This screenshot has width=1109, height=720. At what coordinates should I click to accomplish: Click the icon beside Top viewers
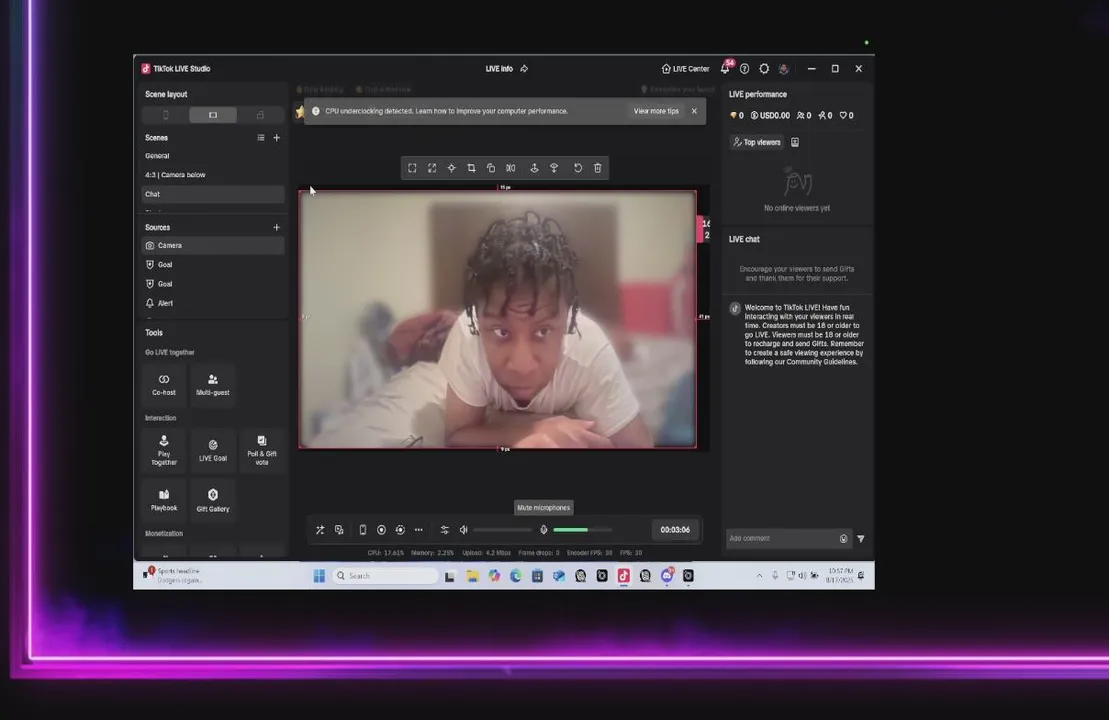(795, 142)
